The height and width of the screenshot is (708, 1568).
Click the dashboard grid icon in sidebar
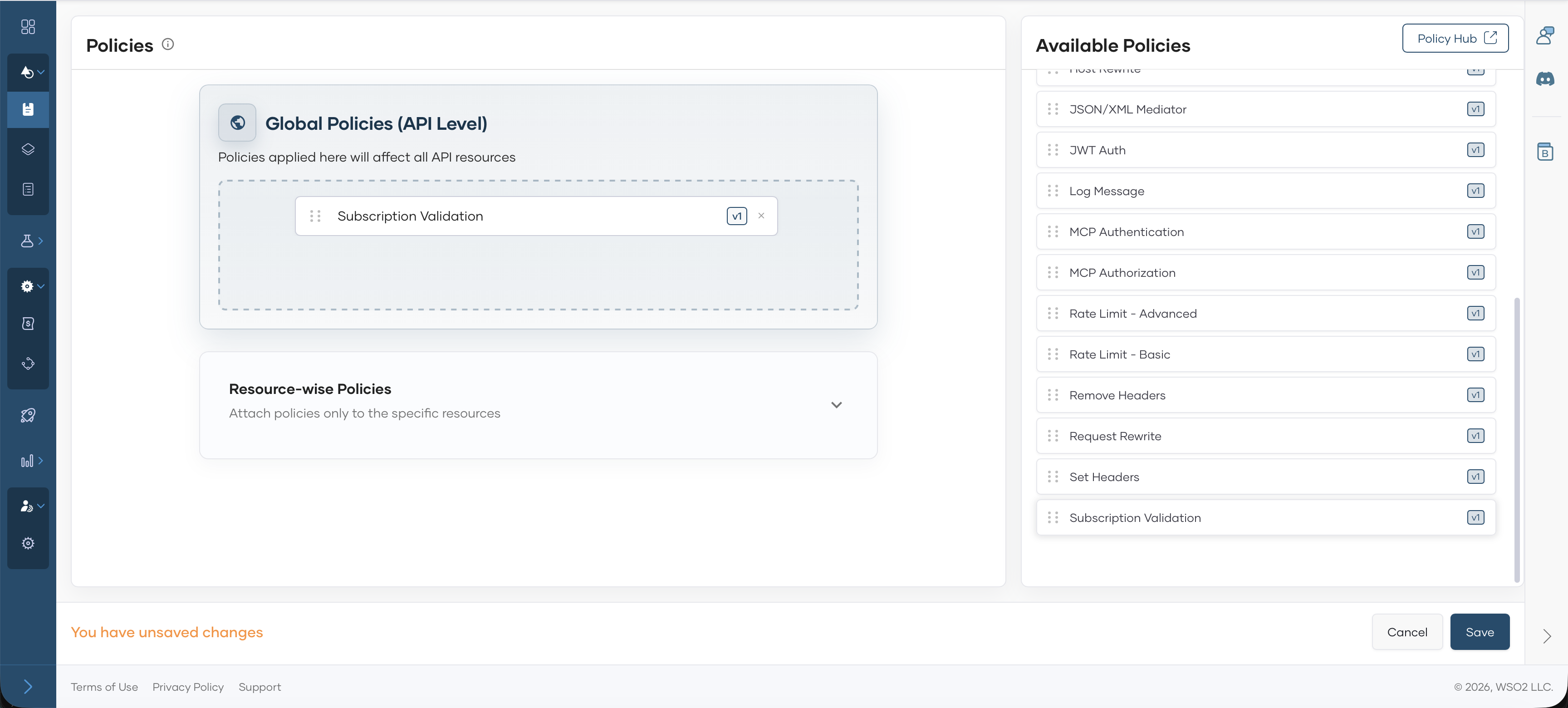point(28,27)
